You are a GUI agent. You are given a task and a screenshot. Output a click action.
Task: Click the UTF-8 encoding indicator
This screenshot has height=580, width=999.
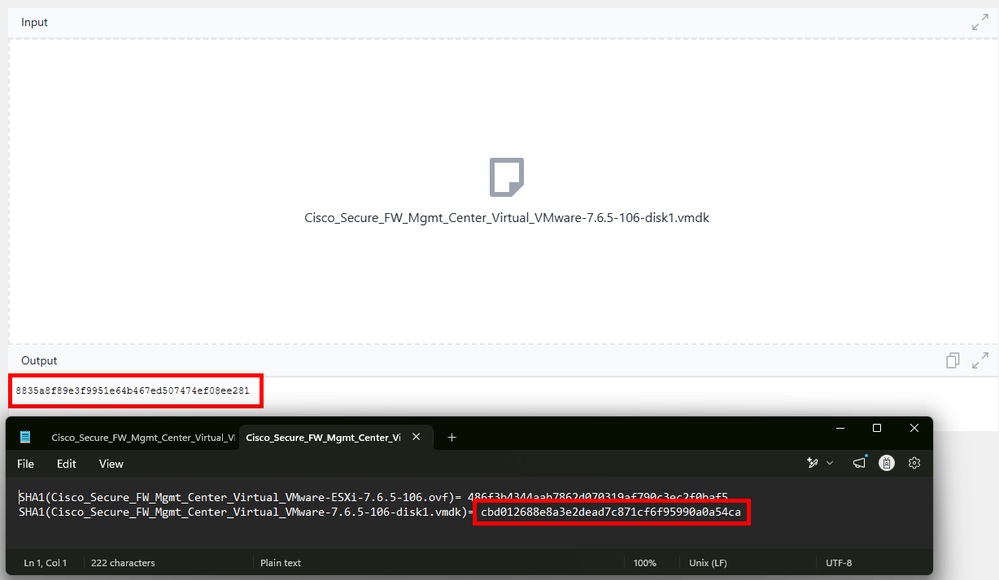click(838, 563)
